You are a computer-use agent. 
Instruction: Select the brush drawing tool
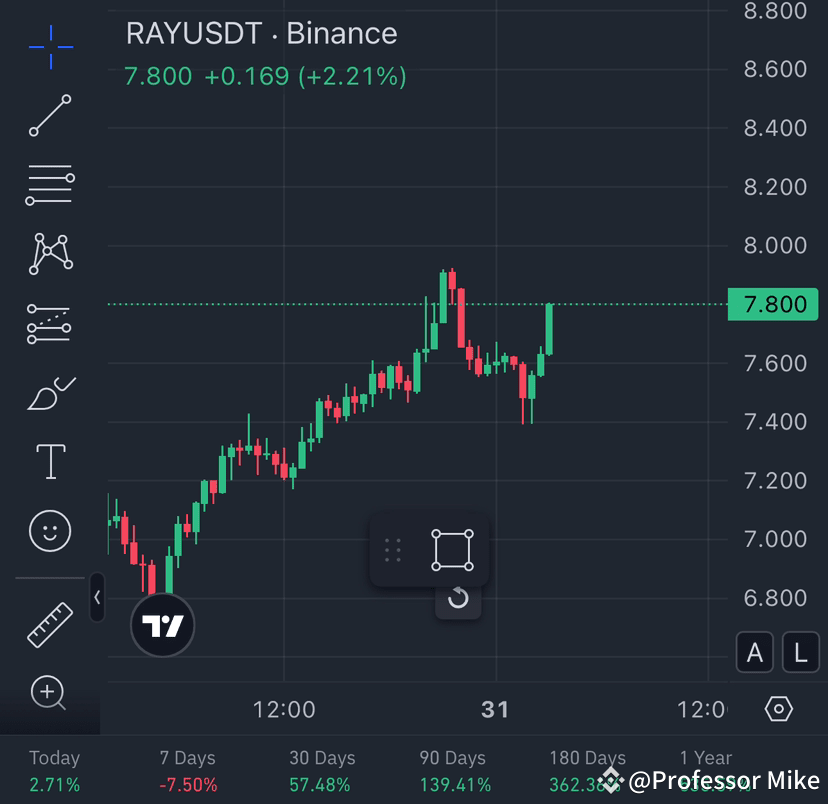(49, 392)
